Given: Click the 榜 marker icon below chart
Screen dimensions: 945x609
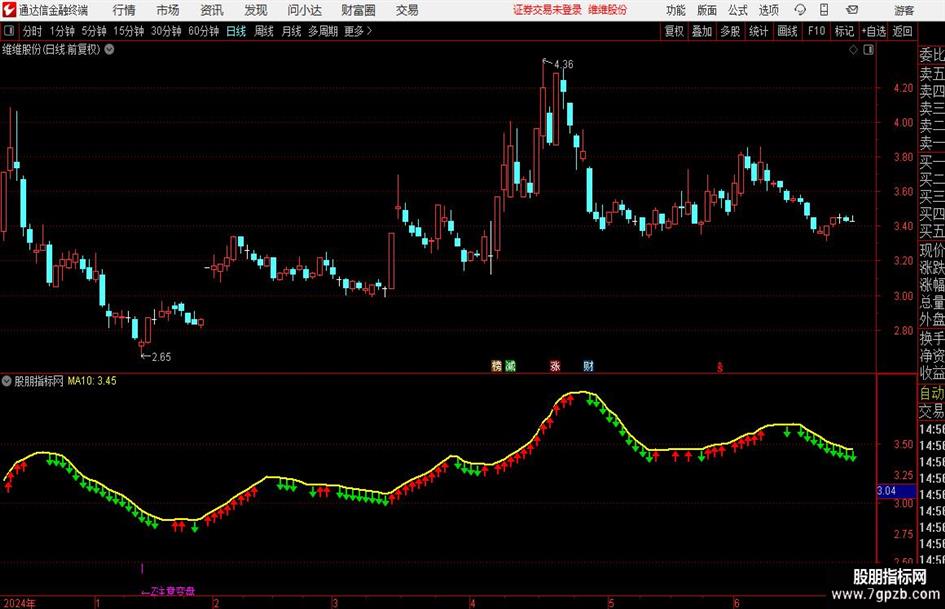Looking at the screenshot, I should (497, 366).
